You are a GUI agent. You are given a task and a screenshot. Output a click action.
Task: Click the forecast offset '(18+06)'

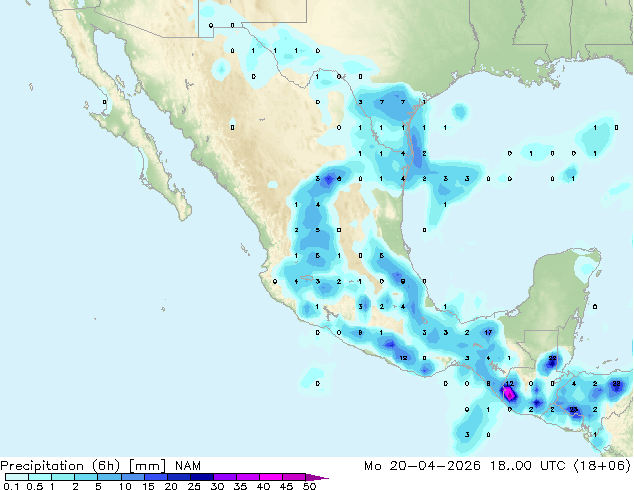pyautogui.click(x=602, y=466)
